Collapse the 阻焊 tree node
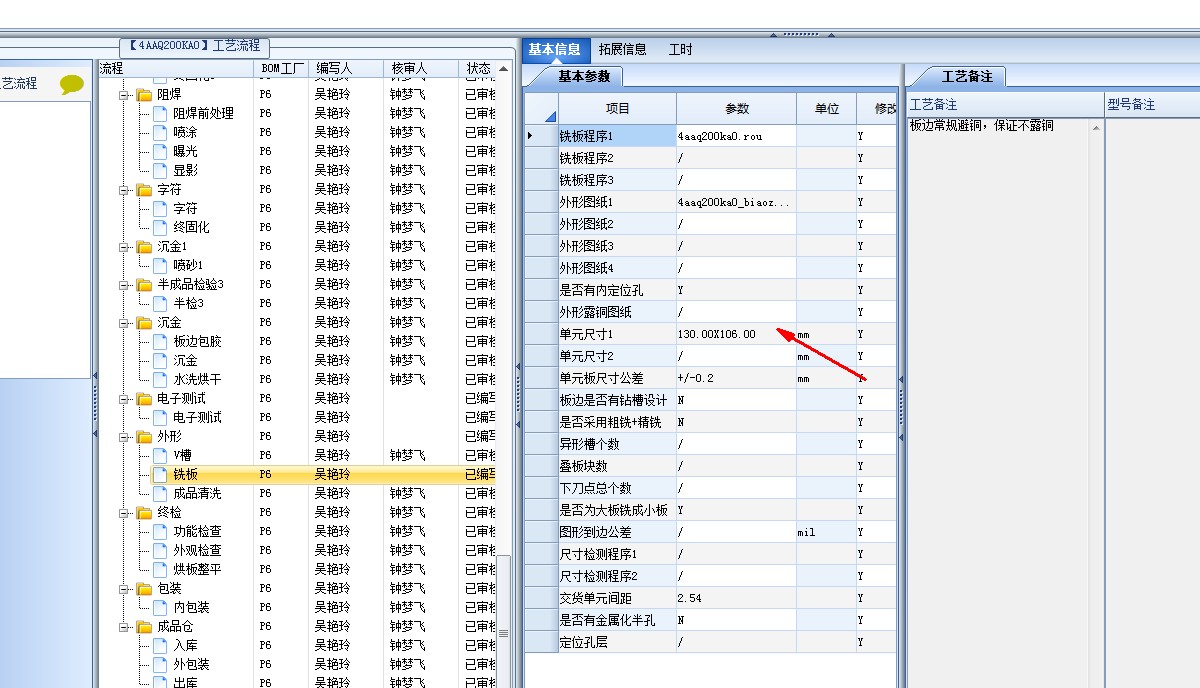 pos(125,95)
